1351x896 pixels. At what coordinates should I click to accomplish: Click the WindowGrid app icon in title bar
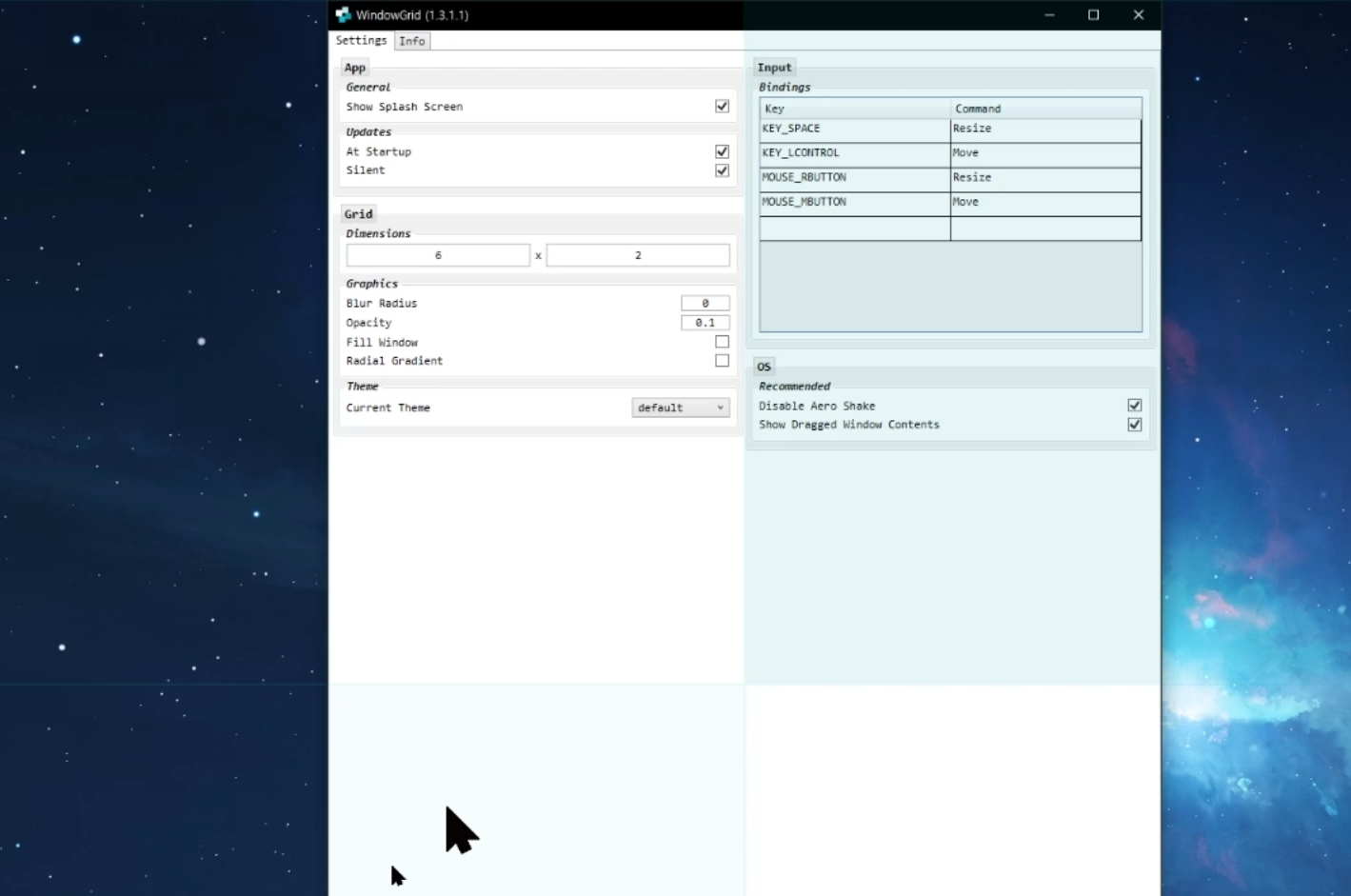click(343, 15)
